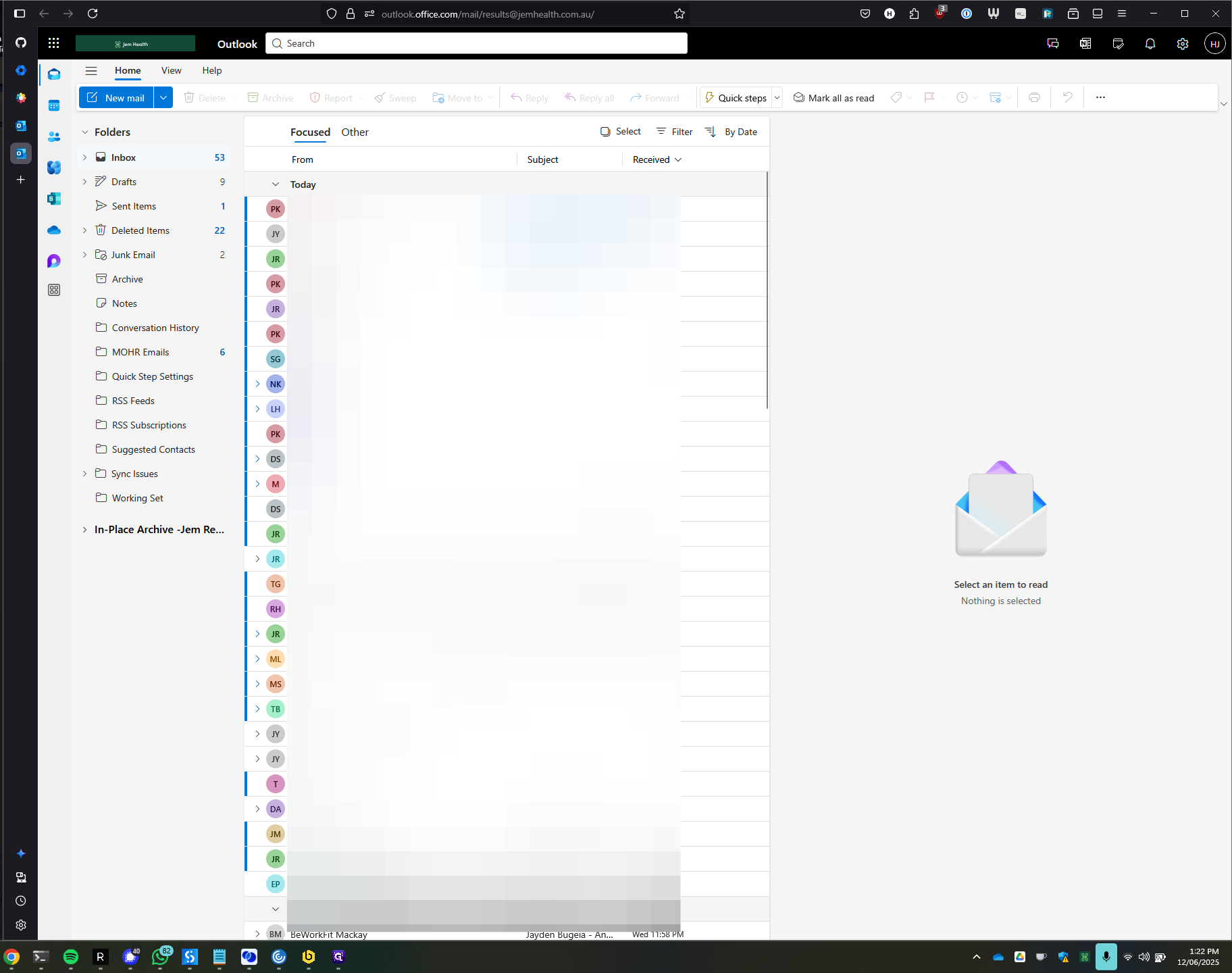Open the ribbon's More options ellipsis
1232x973 pixels.
pyautogui.click(x=1100, y=97)
